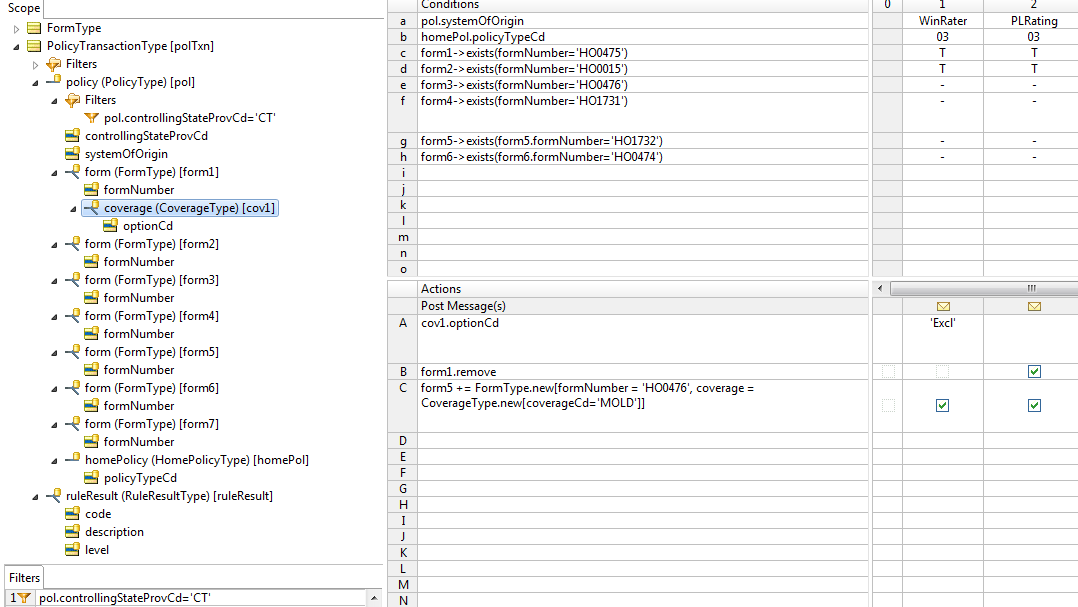1078x607 pixels.
Task: Click the optionCd attribute icon
Action: click(x=111, y=225)
